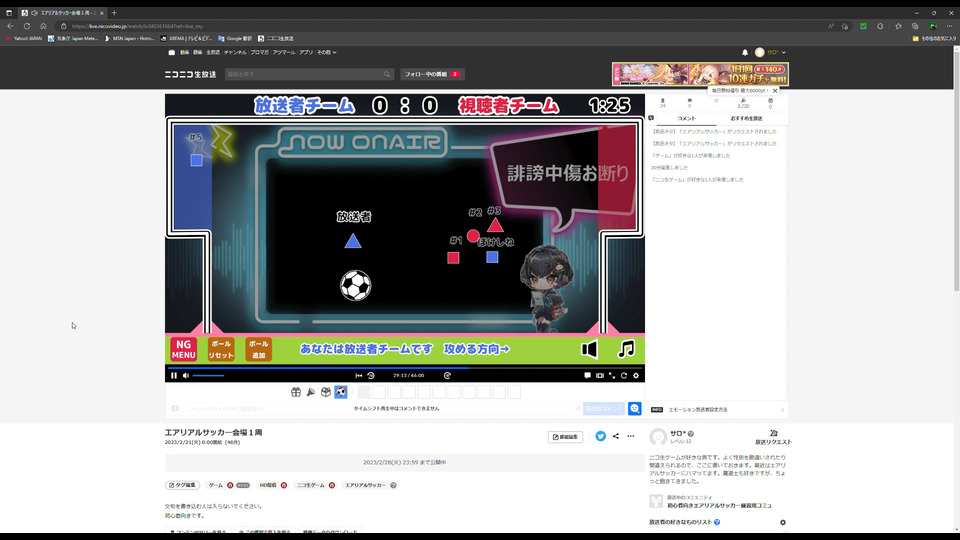This screenshot has height=540, width=960.
Task: Open the browser settings three-dot menu
Action: pyautogui.click(x=950, y=26)
